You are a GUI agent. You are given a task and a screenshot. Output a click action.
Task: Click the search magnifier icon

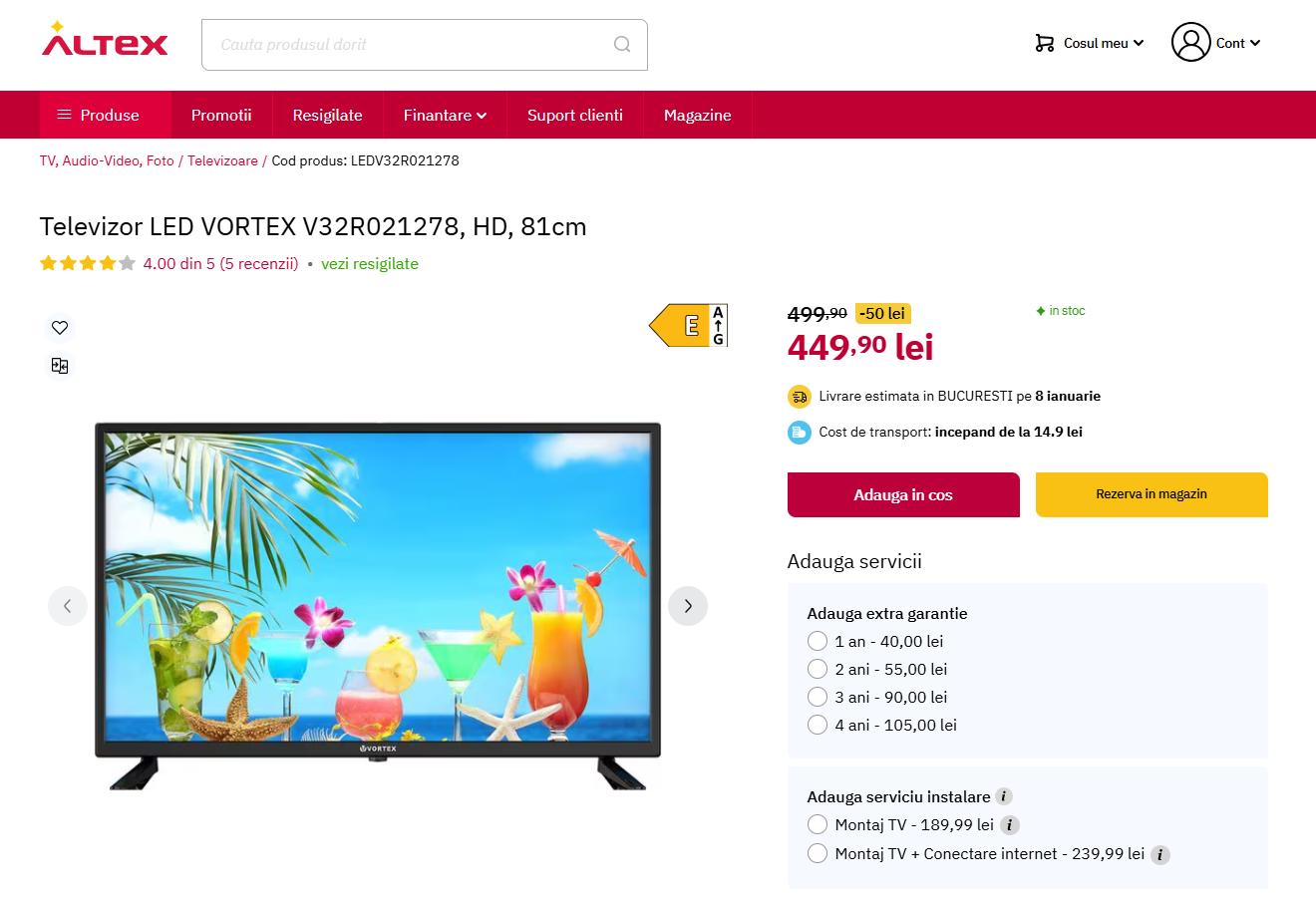tap(622, 44)
